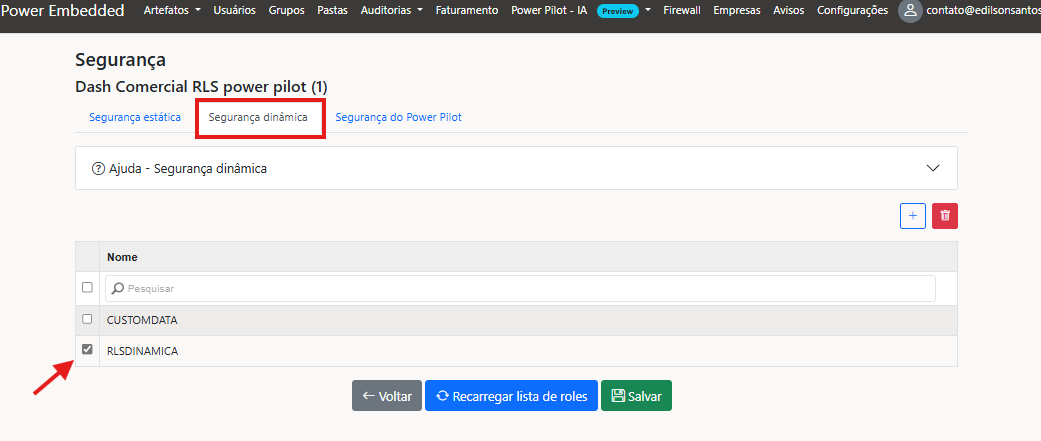The width and height of the screenshot is (1041, 441).
Task: Click the user avatar icon in navbar
Action: point(909,10)
